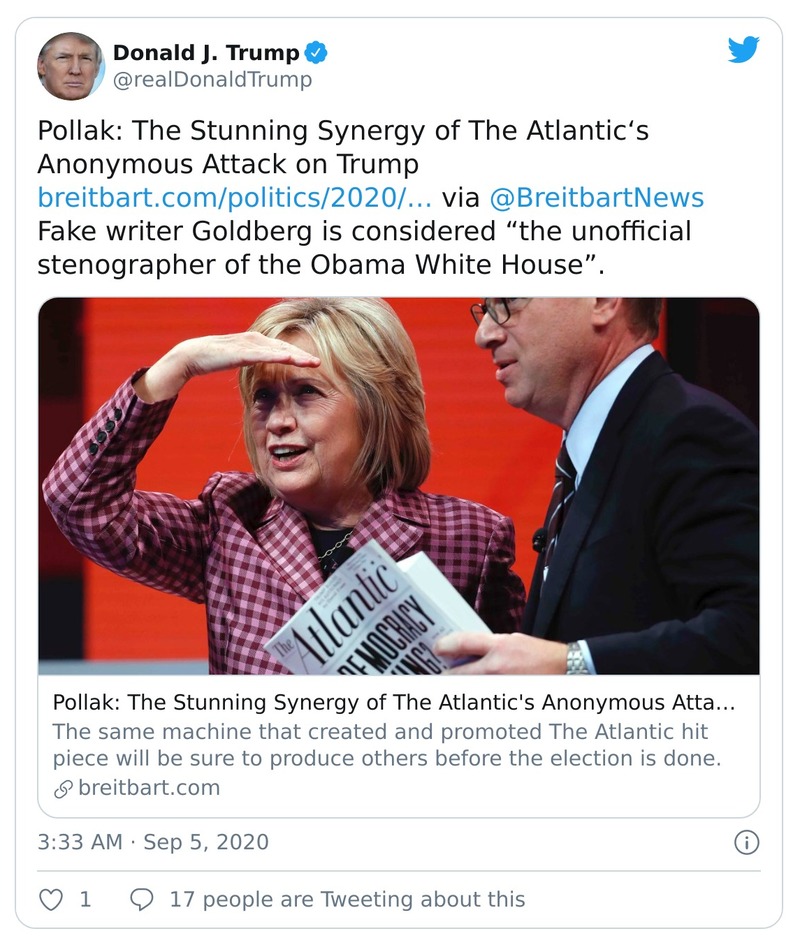Open the Twitter info circle icon
This screenshot has height=945, width=800.
[x=746, y=842]
